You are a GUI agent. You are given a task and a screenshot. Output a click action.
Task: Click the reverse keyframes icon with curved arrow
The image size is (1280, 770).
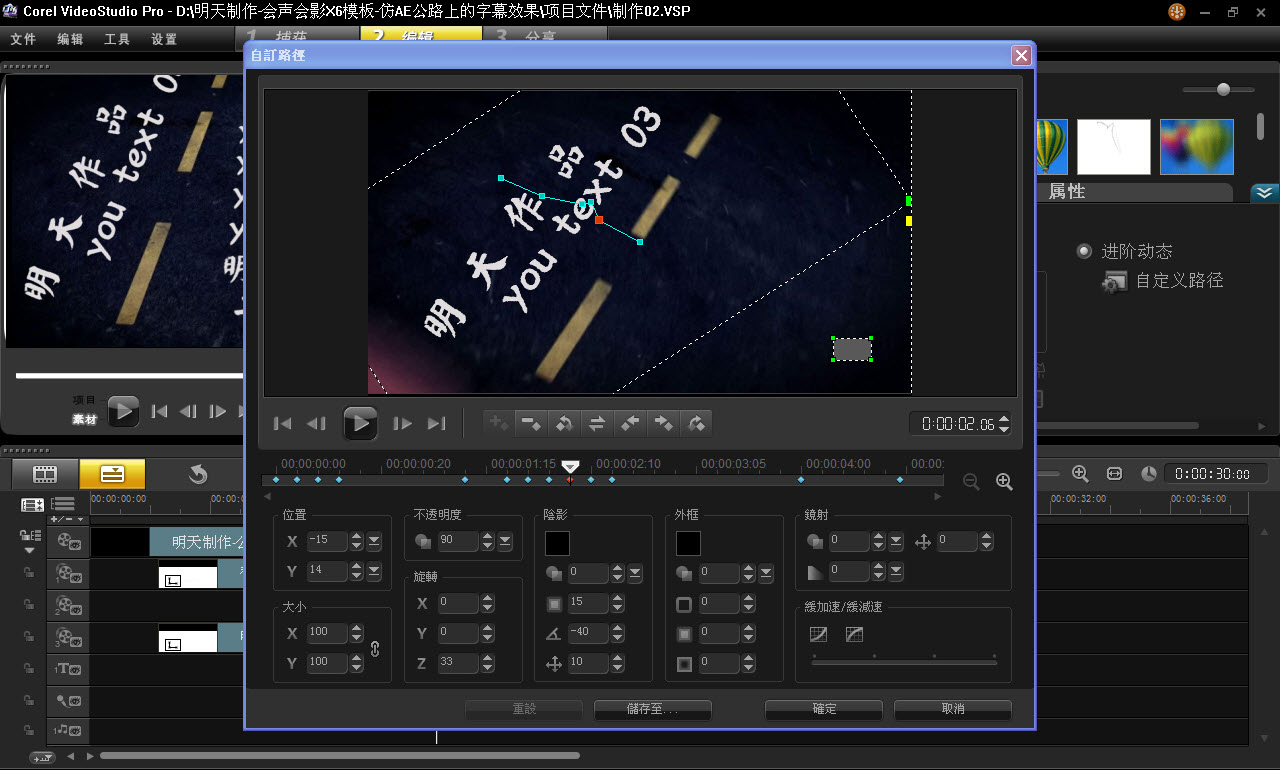[x=564, y=423]
